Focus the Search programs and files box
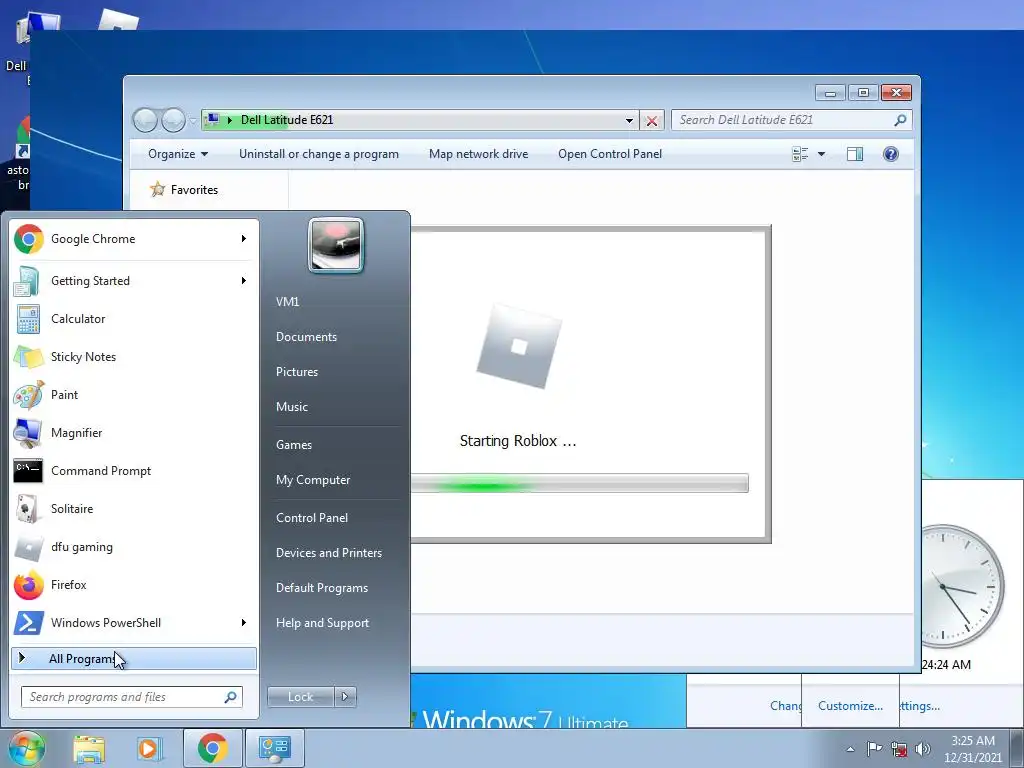1024x768 pixels. click(x=132, y=697)
